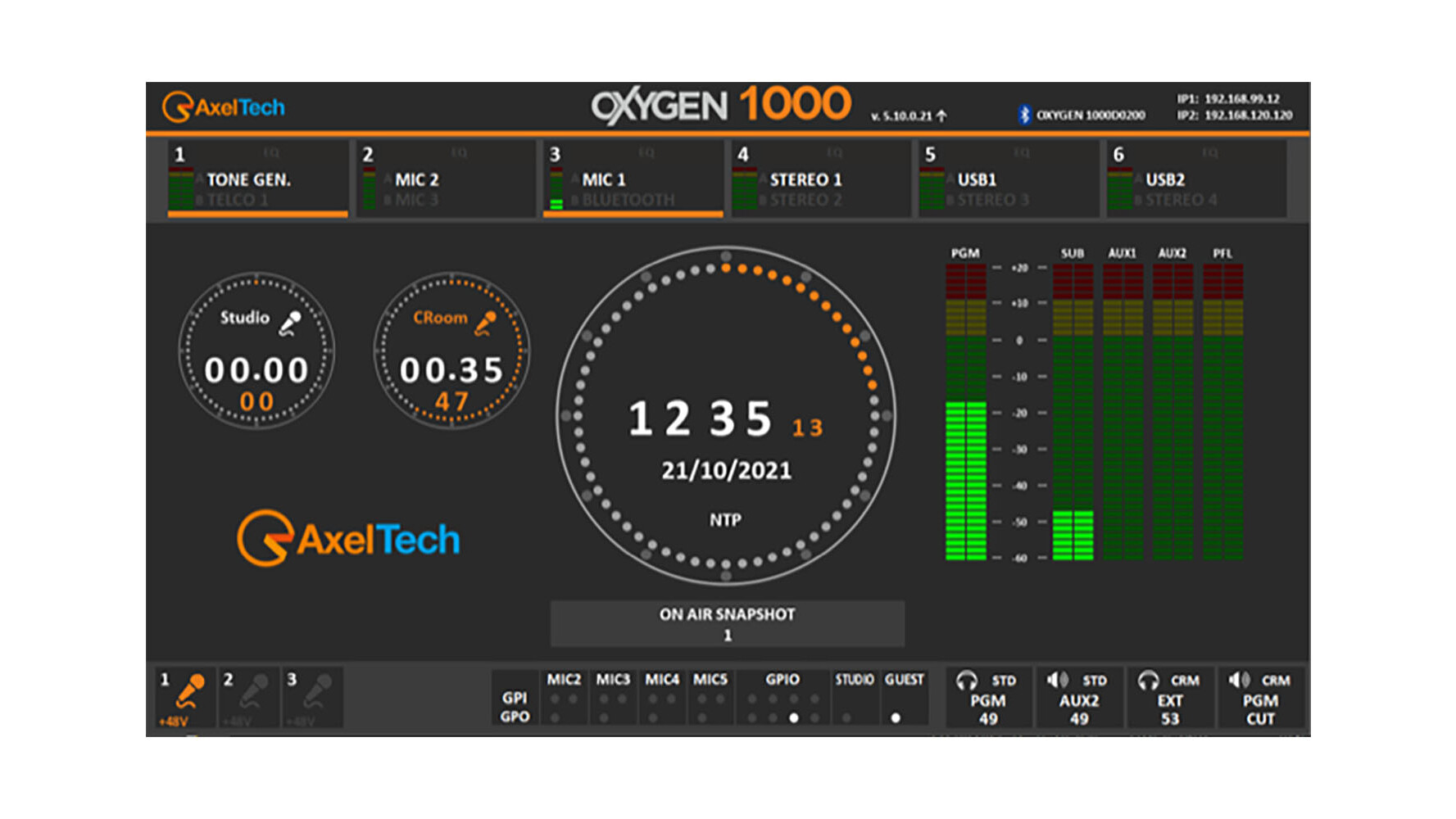1456x819 pixels.
Task: Open CRM speaker PGM CUT control
Action: pyautogui.click(x=1260, y=699)
